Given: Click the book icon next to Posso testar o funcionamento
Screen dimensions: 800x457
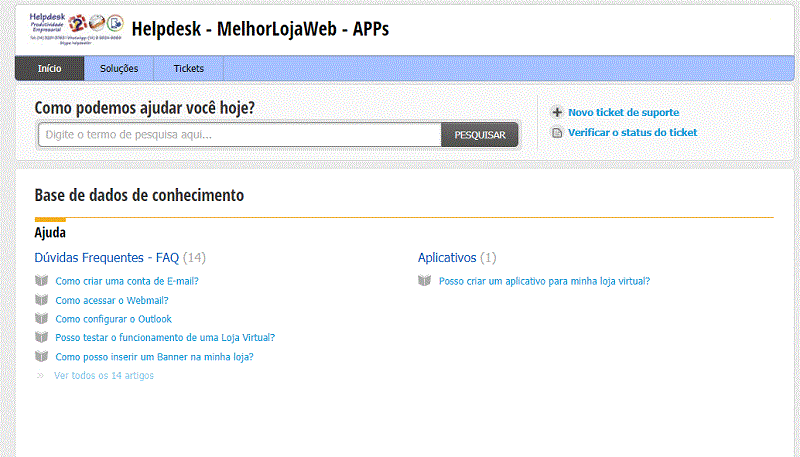Looking at the screenshot, I should pos(41,337).
